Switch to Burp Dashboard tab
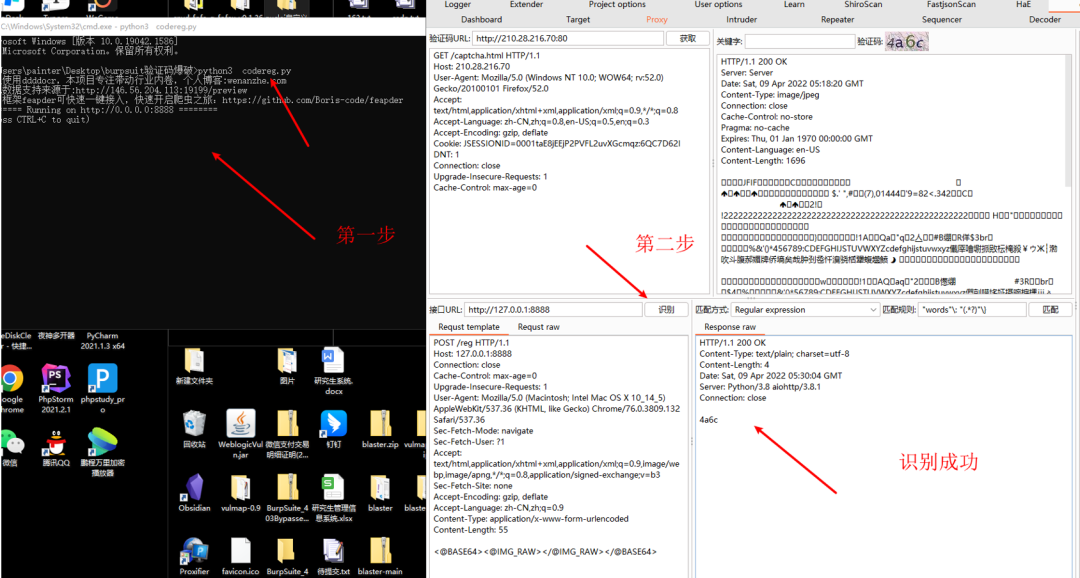 (481, 19)
